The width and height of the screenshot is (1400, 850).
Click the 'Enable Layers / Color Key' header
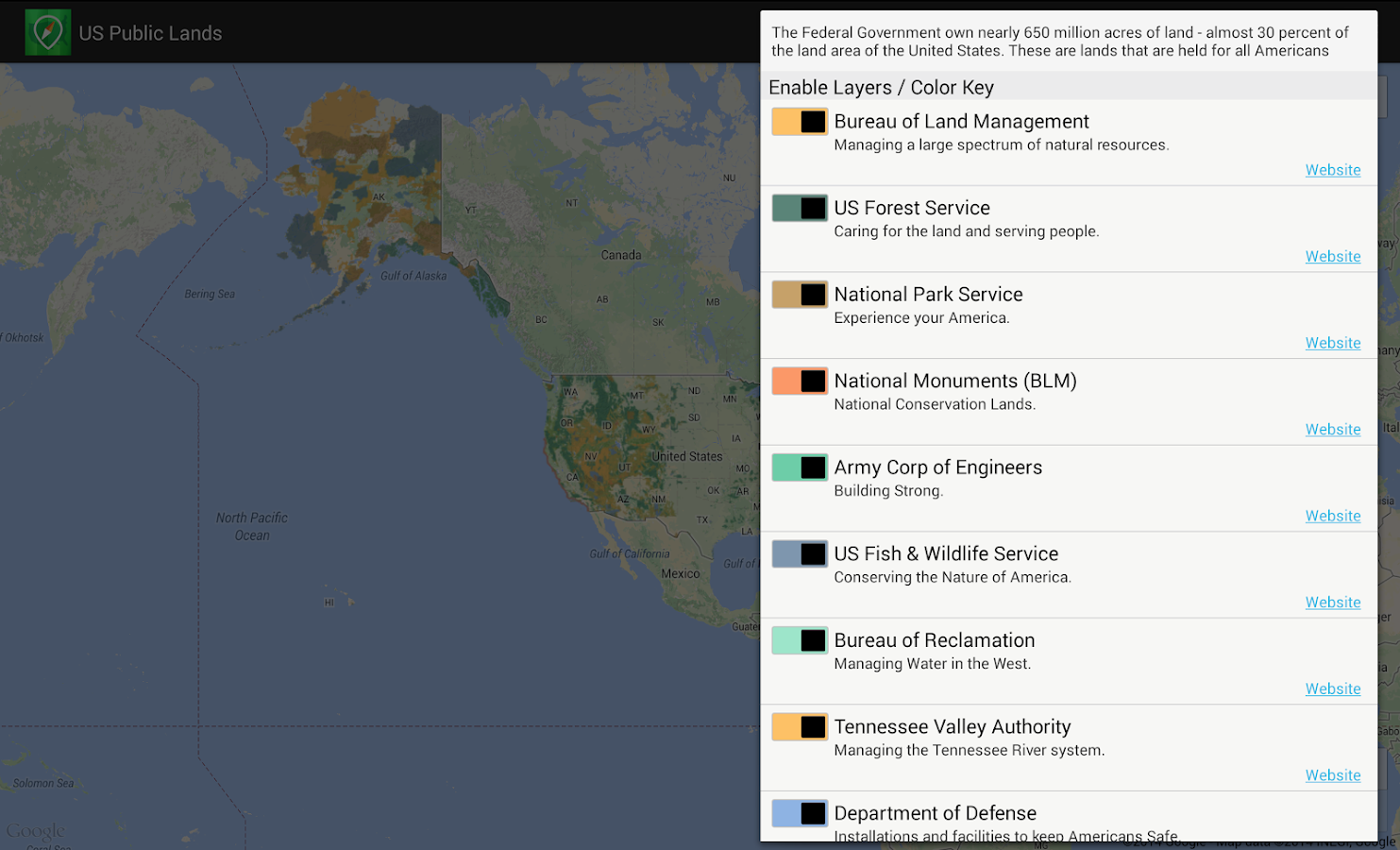881,88
